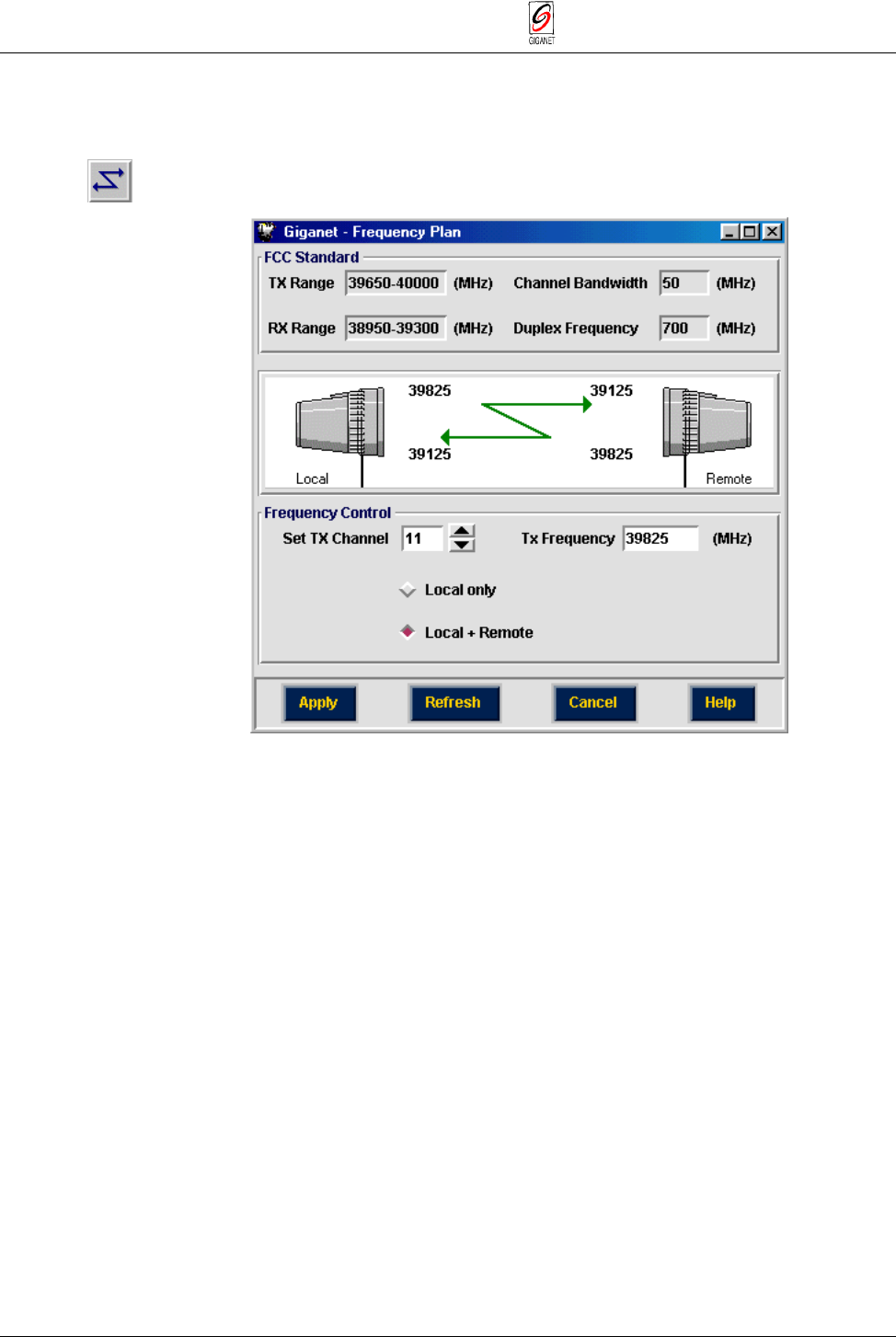
Task: Select the Local only radio option
Action: [x=408, y=590]
